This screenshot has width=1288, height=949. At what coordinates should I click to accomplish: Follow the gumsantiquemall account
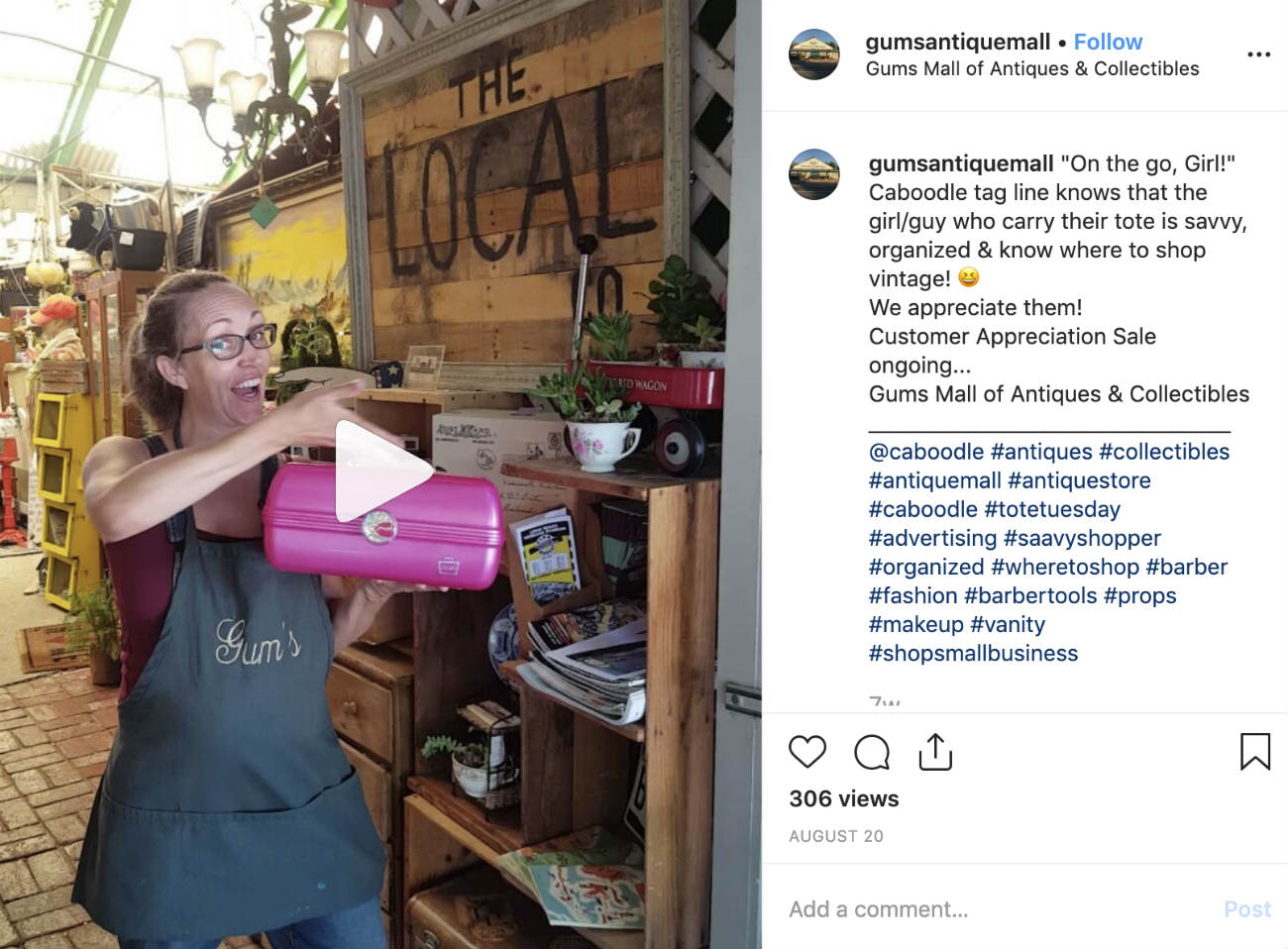click(1108, 42)
